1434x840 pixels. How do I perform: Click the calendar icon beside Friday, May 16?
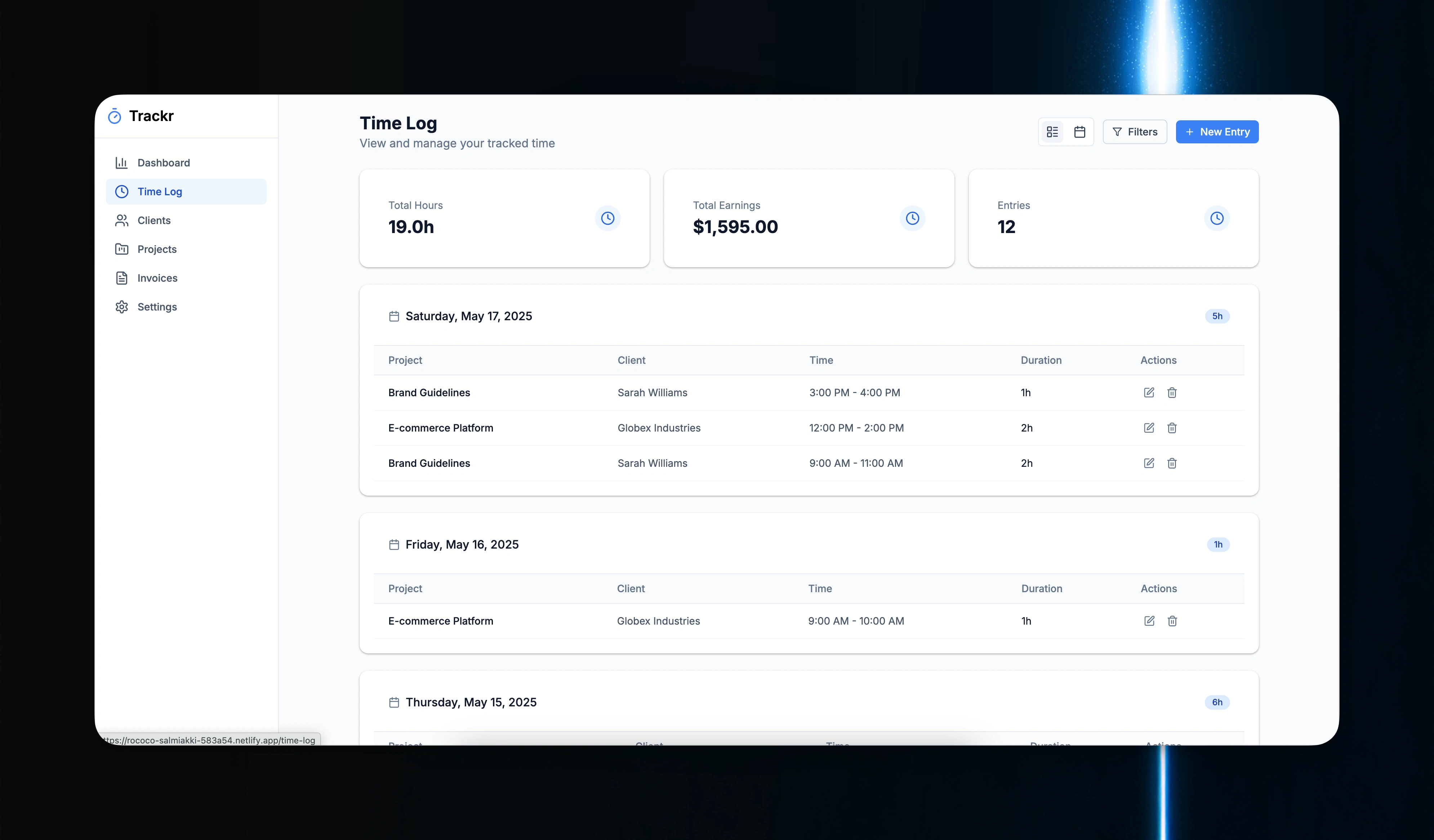[394, 545]
